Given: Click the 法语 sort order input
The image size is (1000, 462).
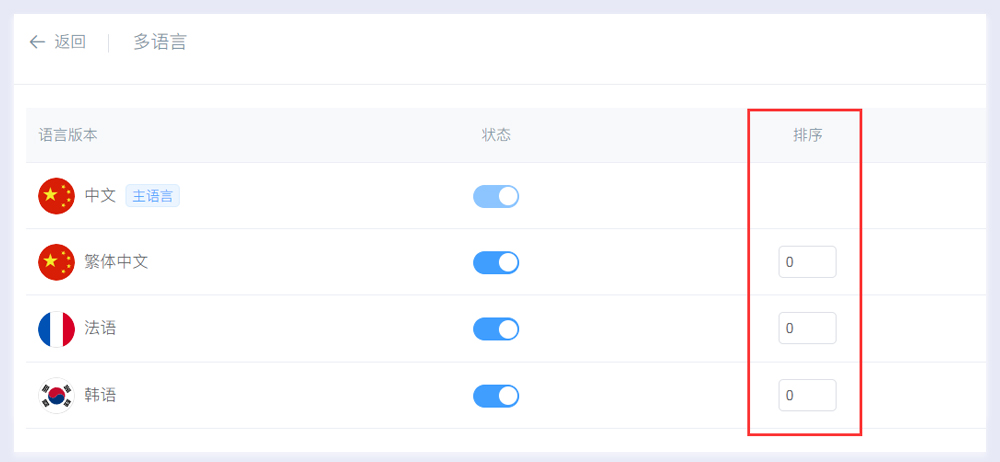Looking at the screenshot, I should click(807, 329).
